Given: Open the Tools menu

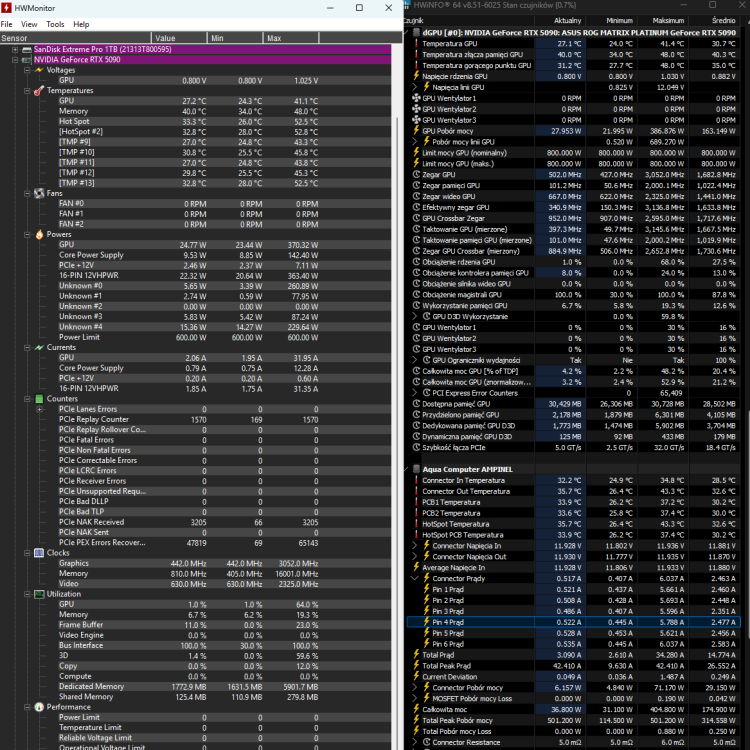Looking at the screenshot, I should [x=55, y=24].
